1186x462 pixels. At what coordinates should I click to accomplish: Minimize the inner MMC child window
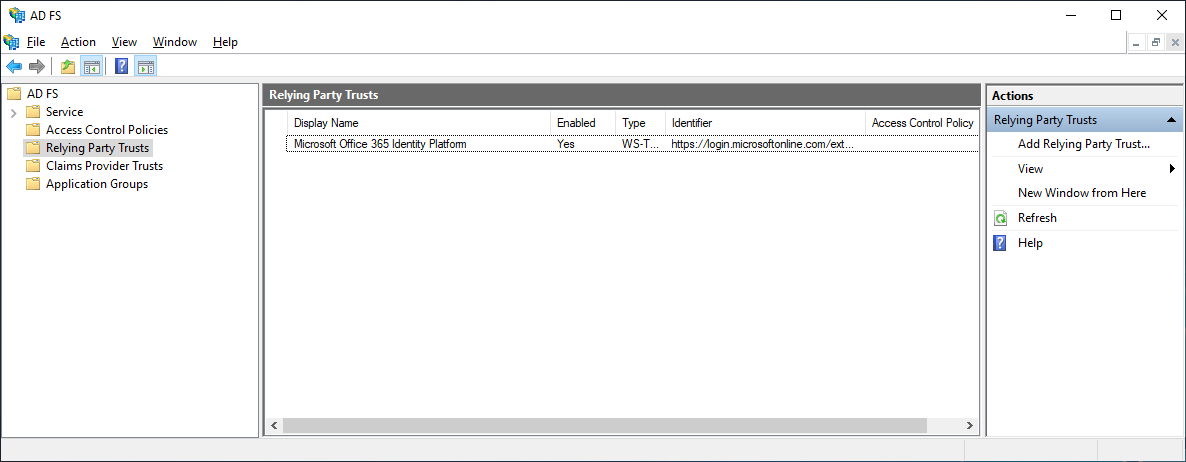1137,43
